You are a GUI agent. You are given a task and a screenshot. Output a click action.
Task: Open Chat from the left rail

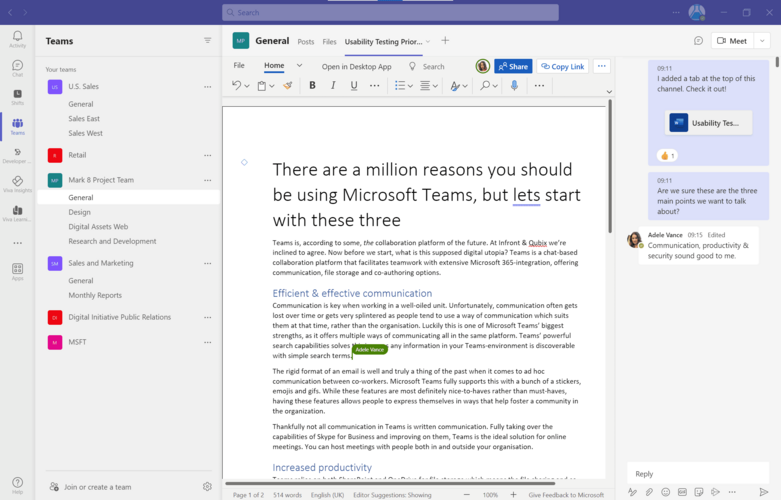tap(17, 68)
